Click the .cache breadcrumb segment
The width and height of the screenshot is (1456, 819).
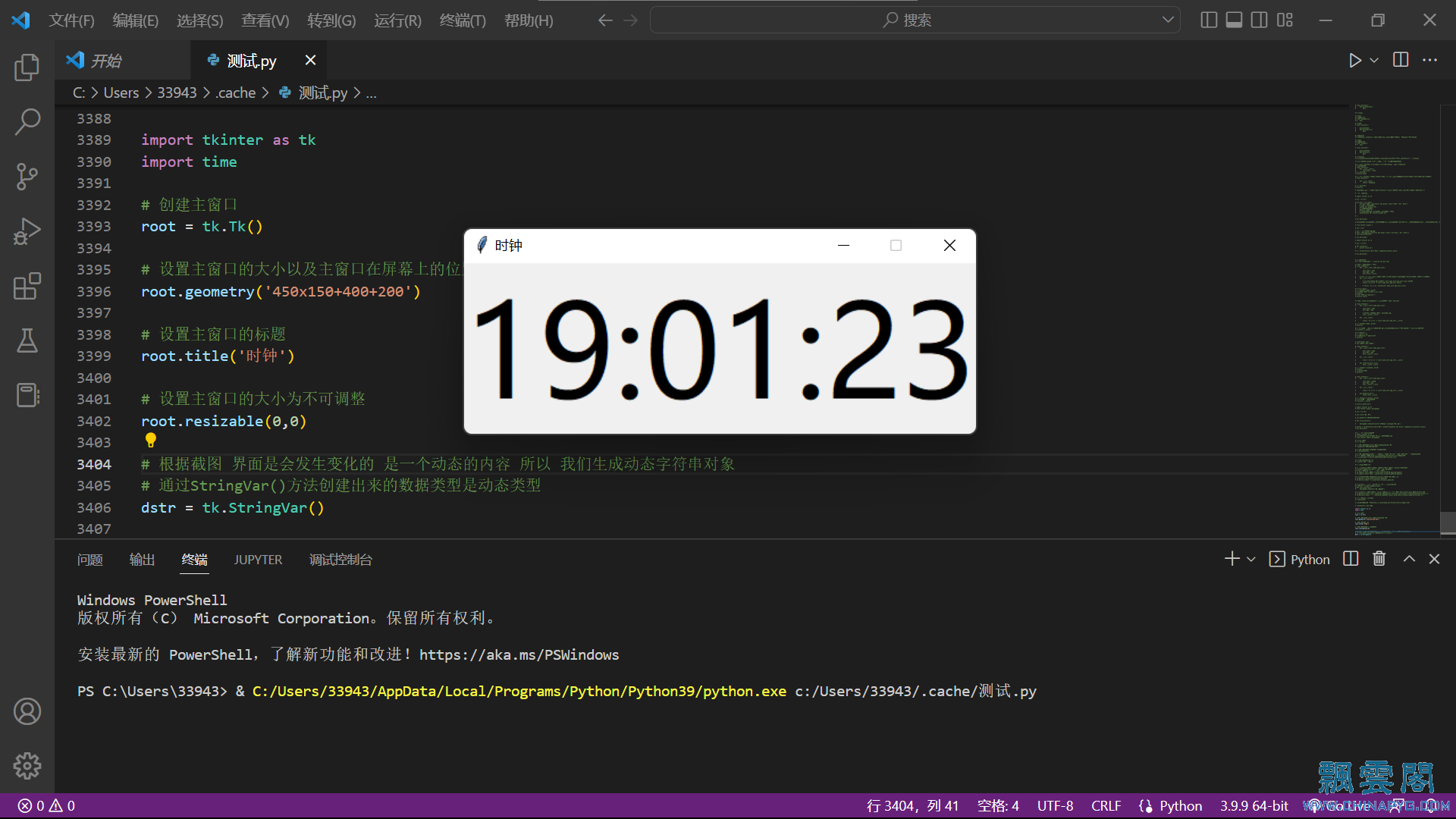pyautogui.click(x=236, y=93)
